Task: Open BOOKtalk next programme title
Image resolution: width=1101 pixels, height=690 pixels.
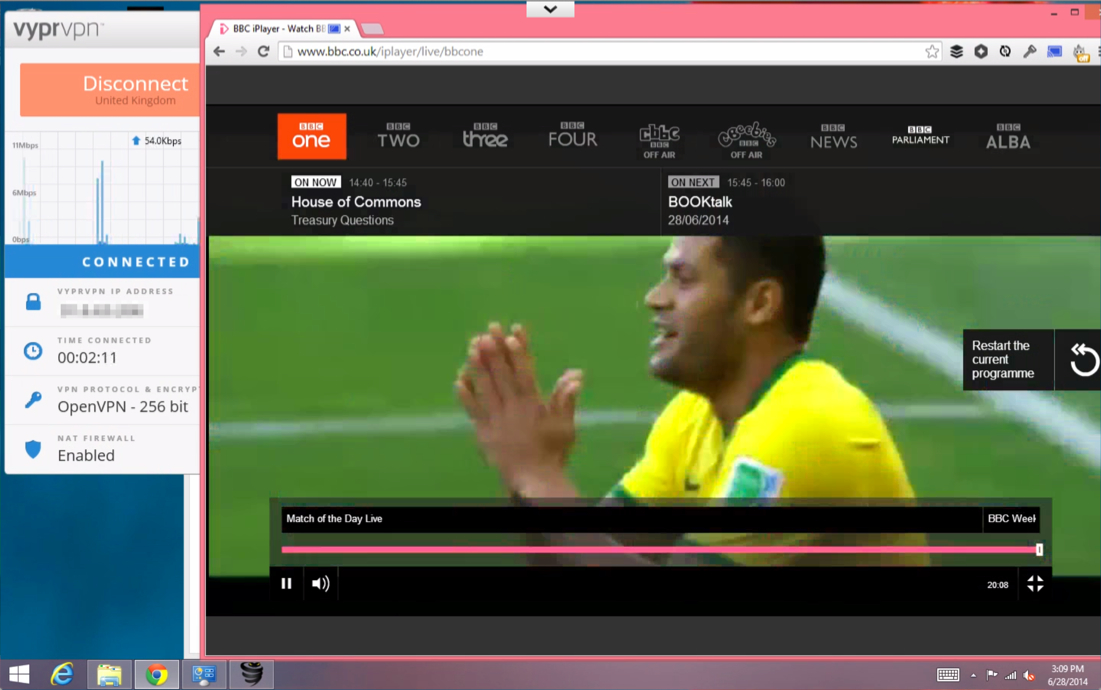Action: 700,202
